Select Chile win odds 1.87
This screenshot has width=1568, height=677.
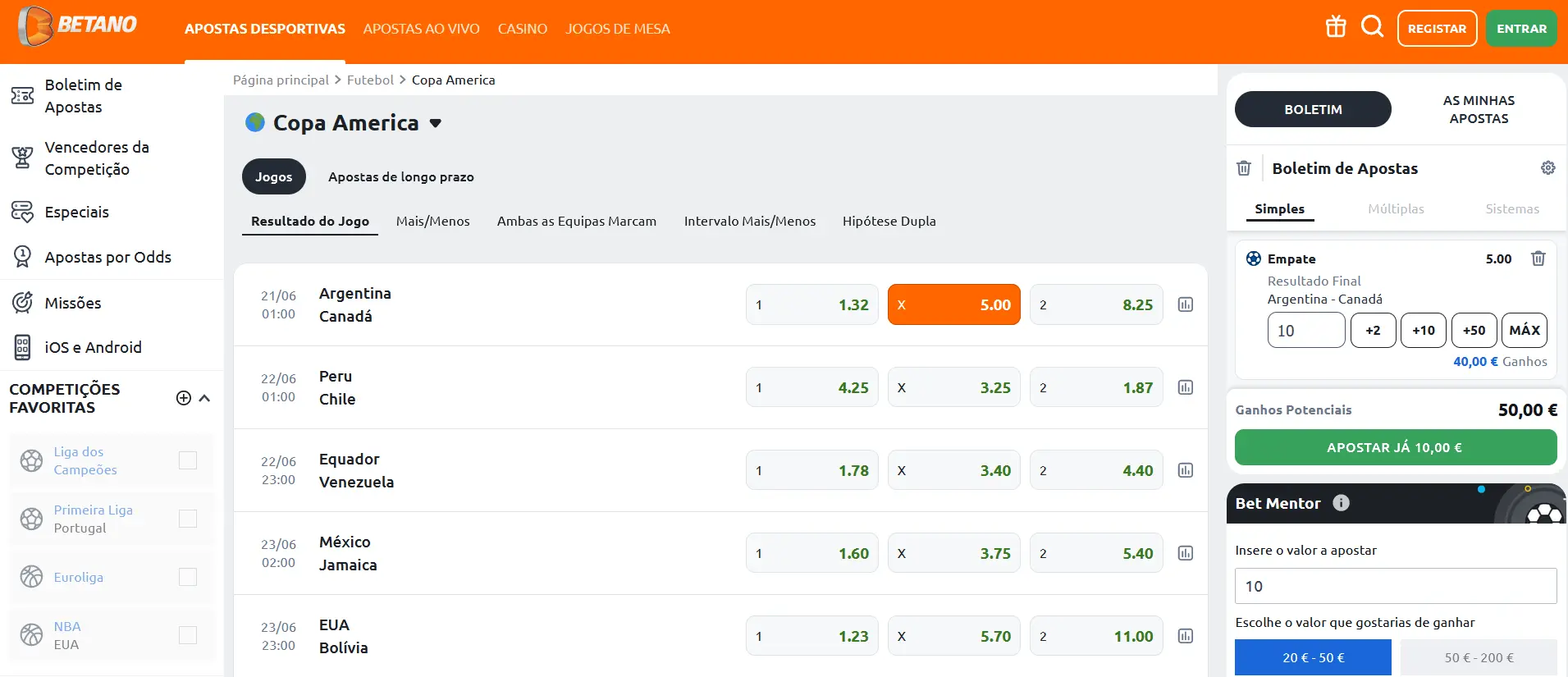[x=1096, y=387]
